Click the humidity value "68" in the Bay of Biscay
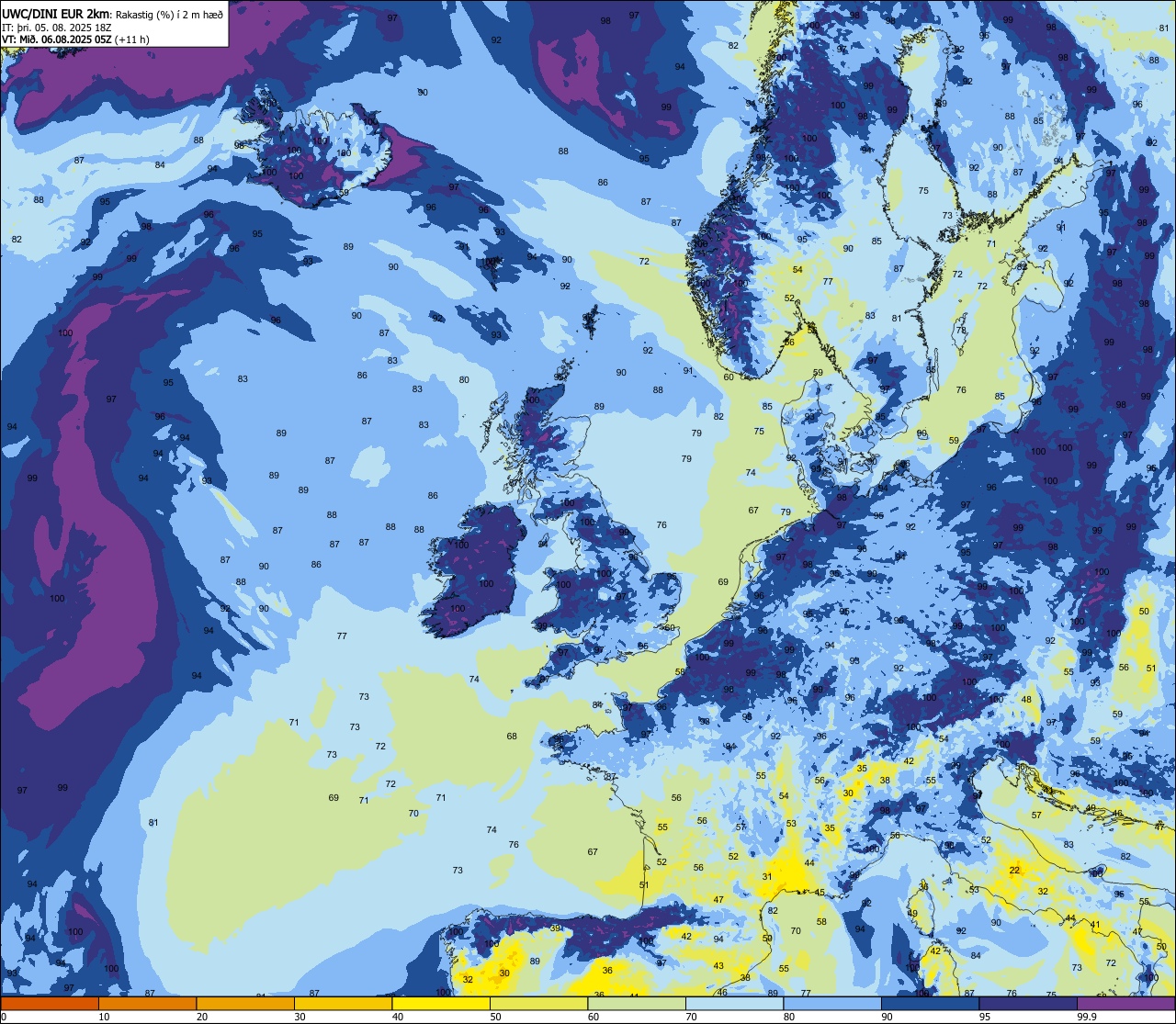 coord(512,737)
